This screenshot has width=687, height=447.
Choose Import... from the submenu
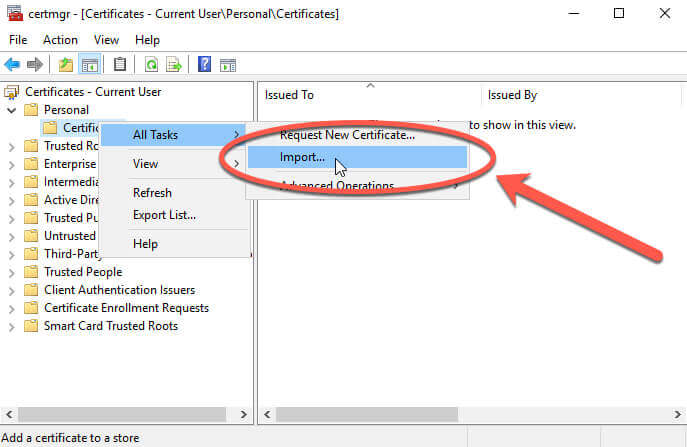(x=358, y=157)
